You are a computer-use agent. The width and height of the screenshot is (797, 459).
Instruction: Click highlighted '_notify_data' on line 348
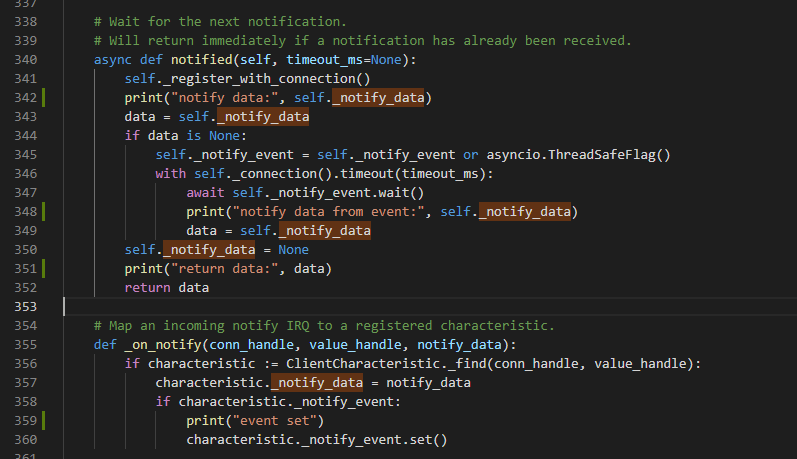pyautogui.click(x=525, y=211)
